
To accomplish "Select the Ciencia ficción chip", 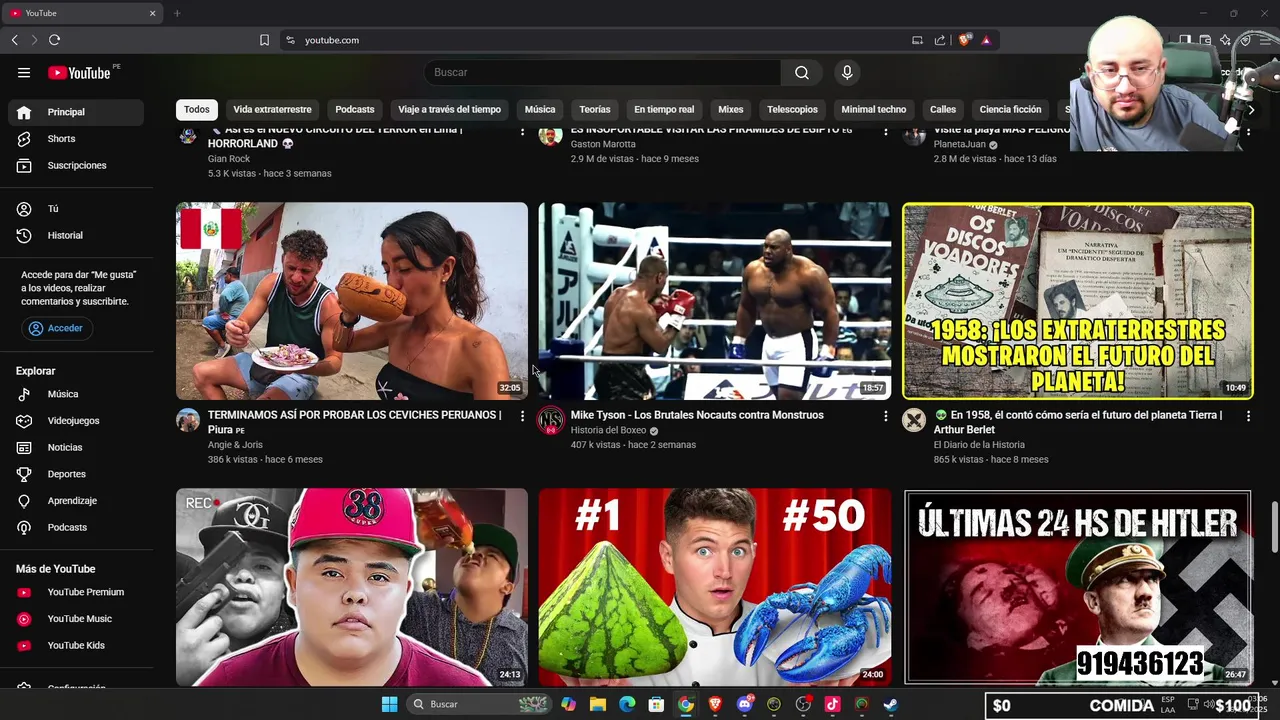I will pyautogui.click(x=1010, y=109).
